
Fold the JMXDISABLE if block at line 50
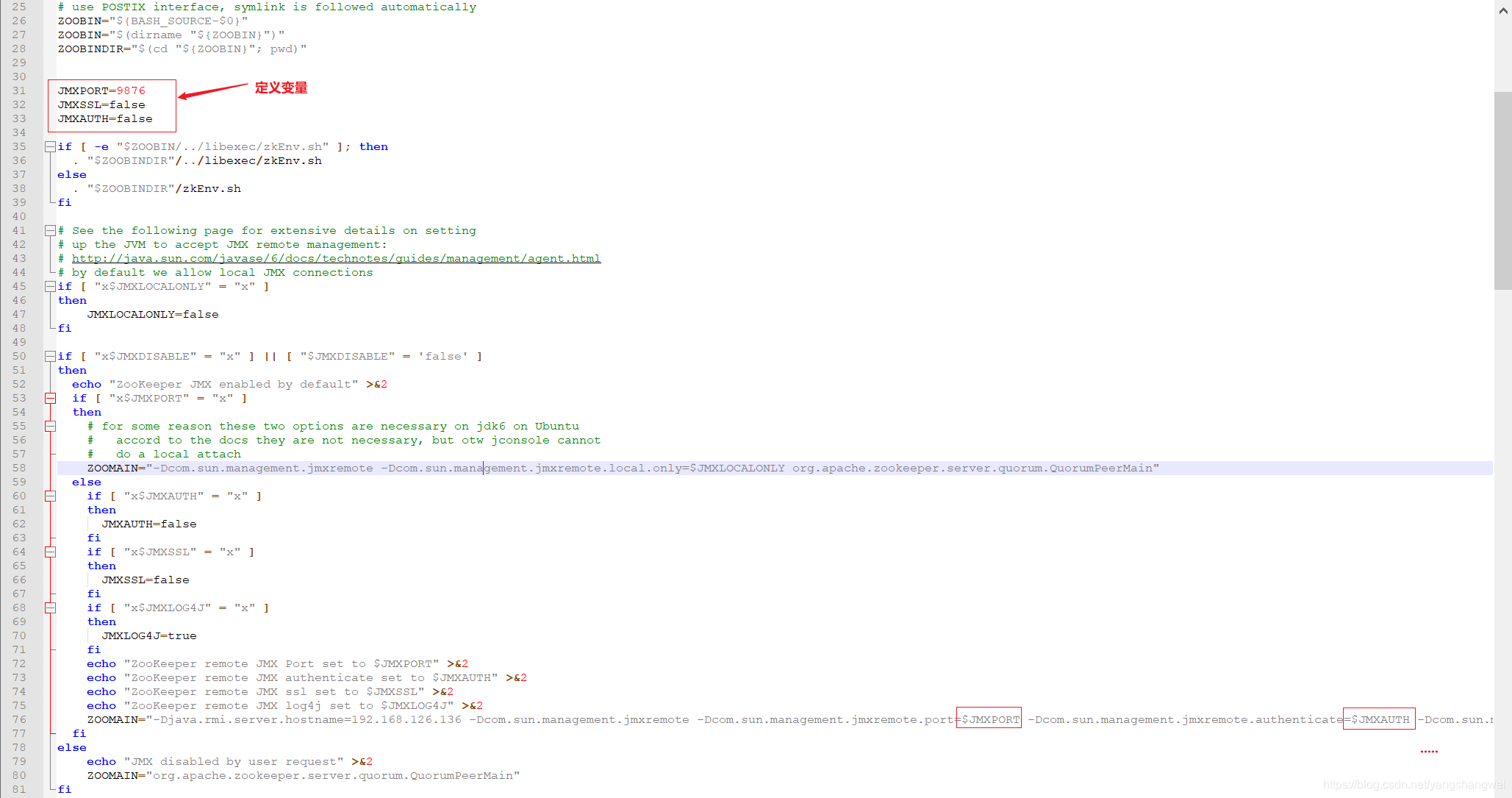(x=50, y=356)
